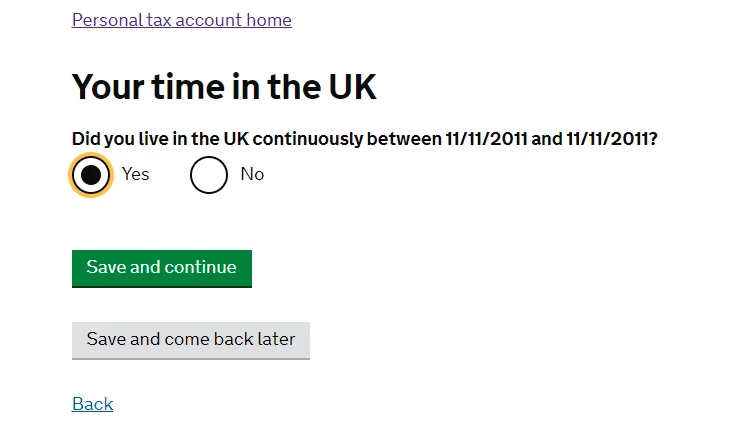Image resolution: width=730 pixels, height=435 pixels.
Task: Go back using the Back link
Action: click(93, 404)
